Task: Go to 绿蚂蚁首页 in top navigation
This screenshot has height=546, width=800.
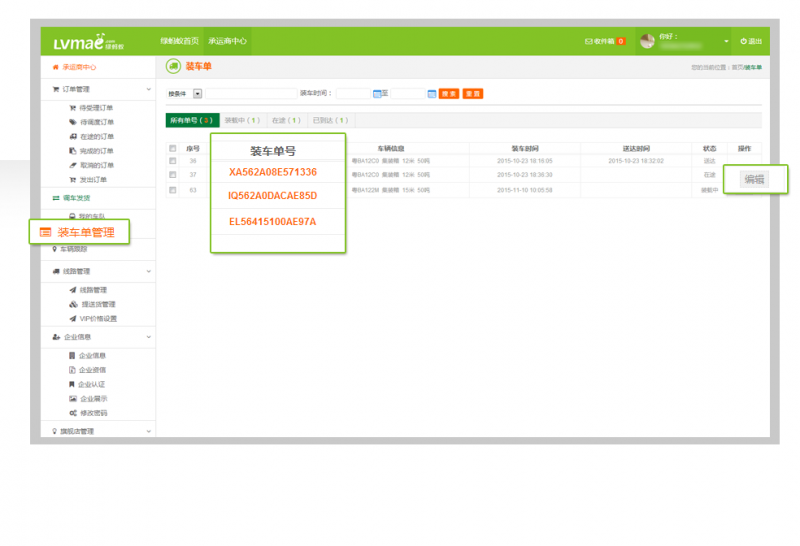Action: 180,41
